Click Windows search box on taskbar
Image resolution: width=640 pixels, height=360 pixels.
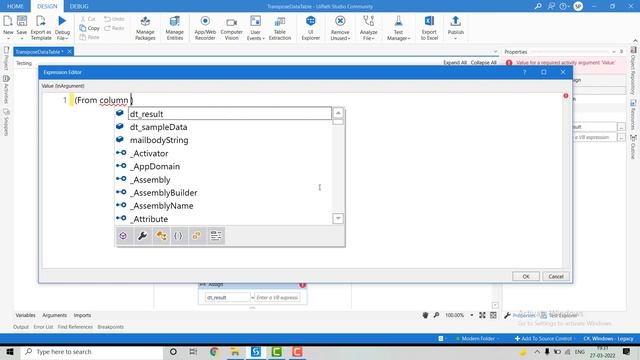[x=91, y=351]
